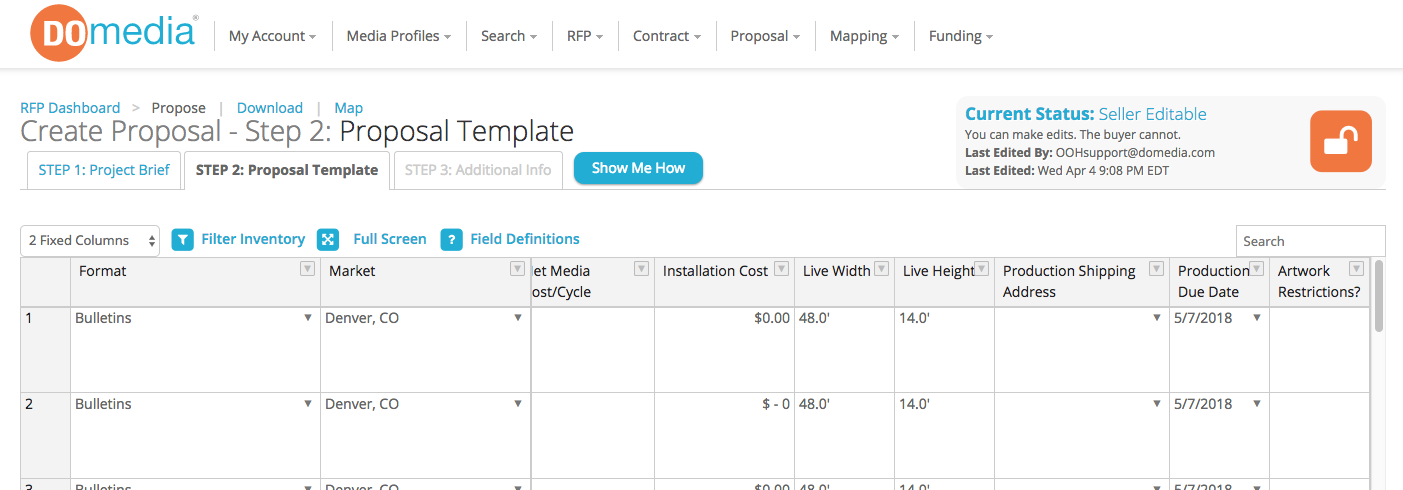This screenshot has height=490, width=1403.
Task: Open the Production Shipping Address column filter
Action: point(1156,268)
